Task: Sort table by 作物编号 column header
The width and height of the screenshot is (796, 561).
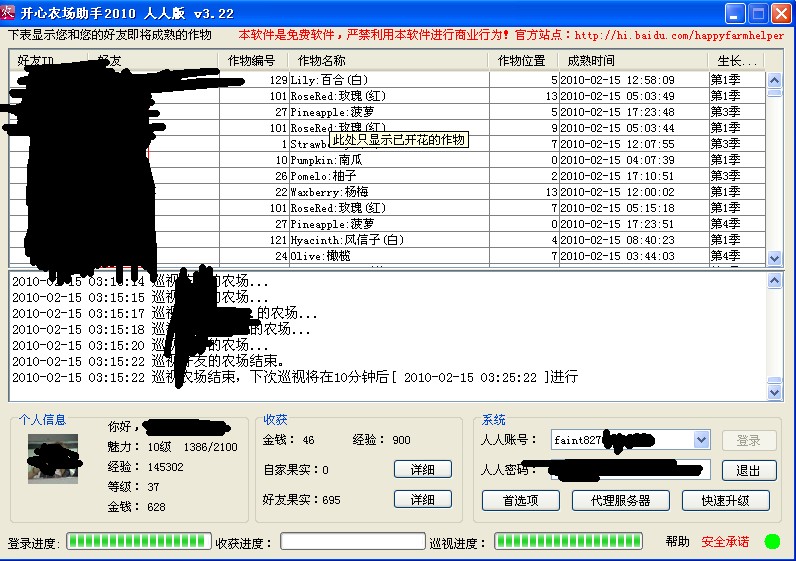Action: coord(254,61)
